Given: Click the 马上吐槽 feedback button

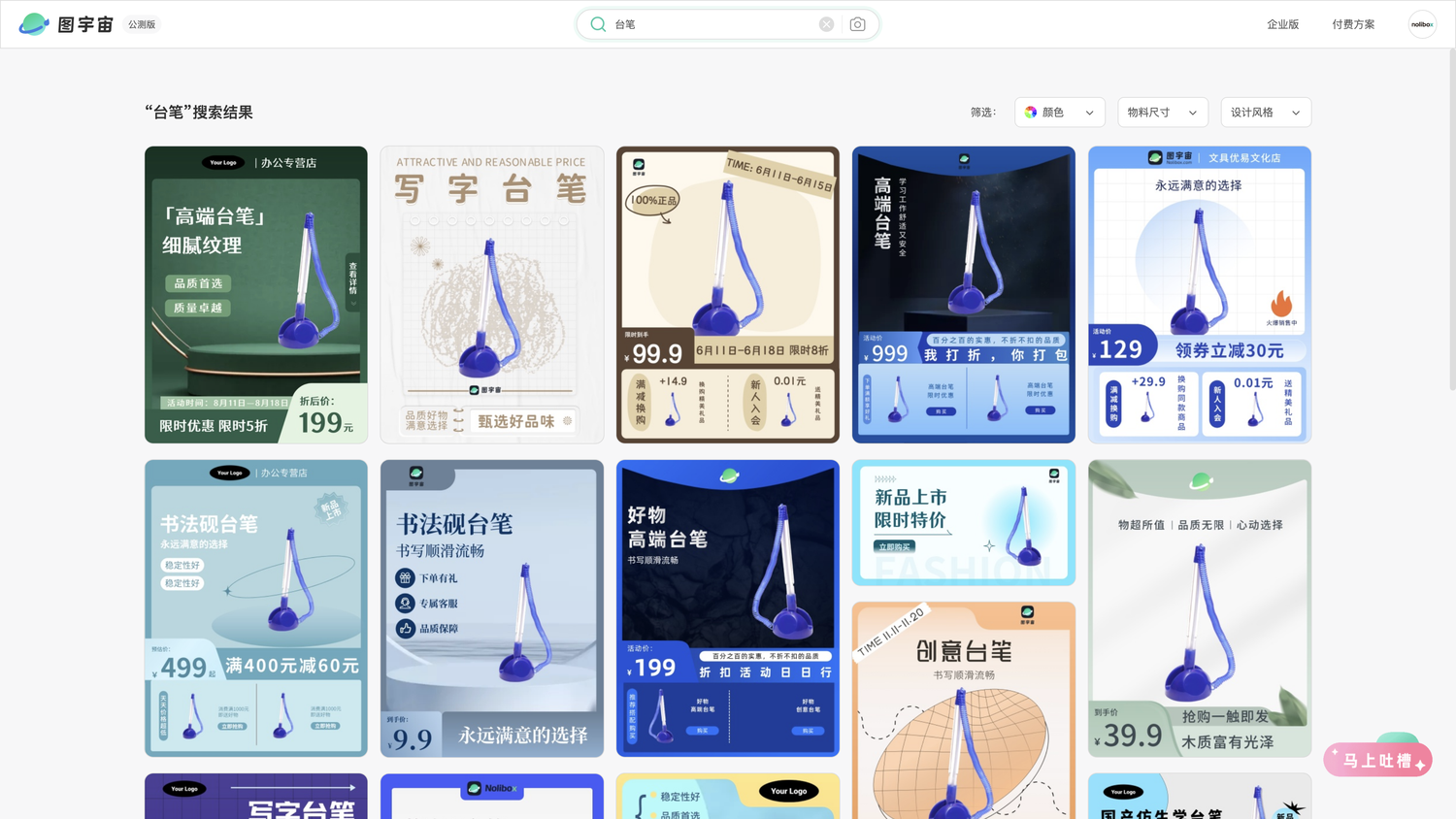Looking at the screenshot, I should 1377,760.
